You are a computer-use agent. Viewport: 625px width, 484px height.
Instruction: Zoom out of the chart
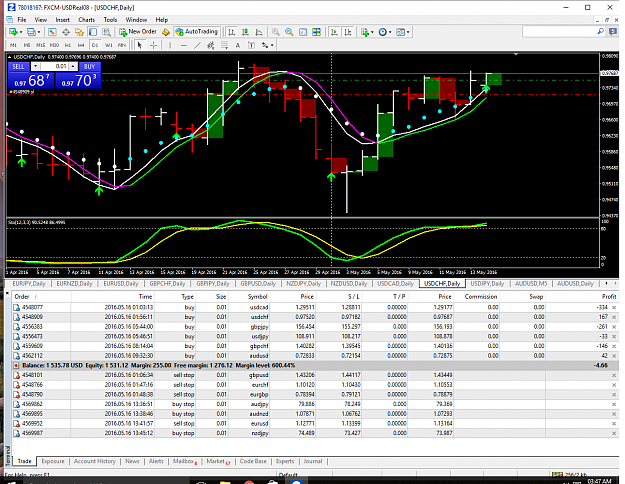click(x=289, y=32)
